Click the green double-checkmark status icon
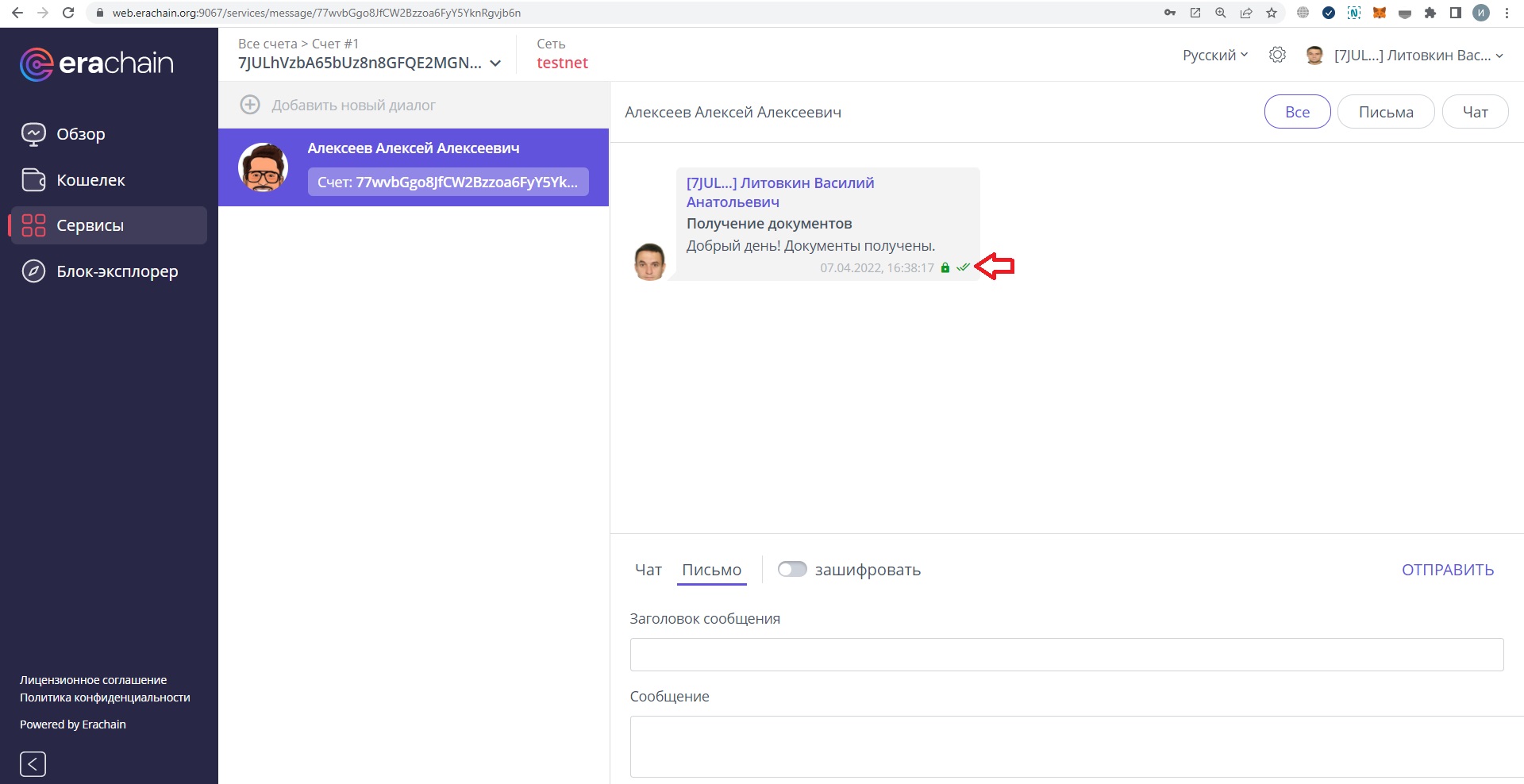This screenshot has height=784, width=1524. 963,267
